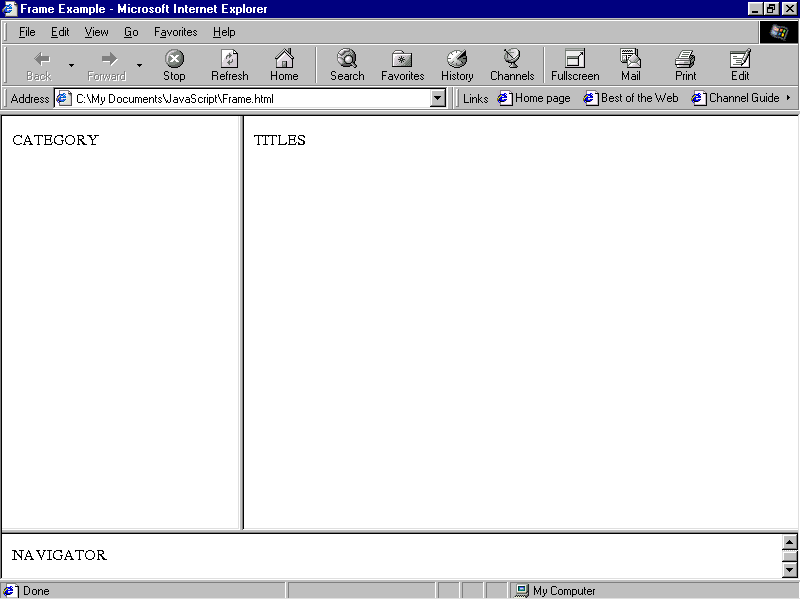Open the Channels pane

coord(512,65)
